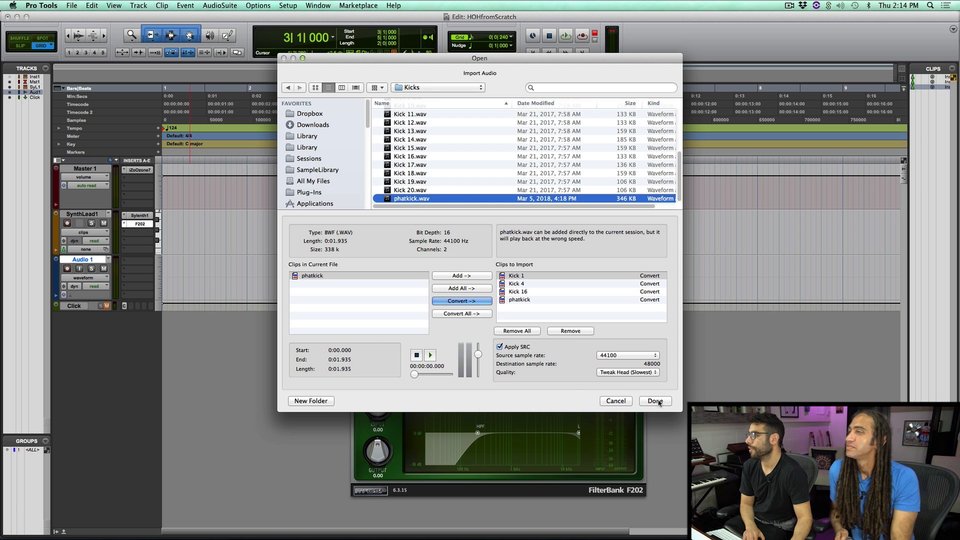
Task: Open Grid mode dropdown arrow
Action: 51,46
